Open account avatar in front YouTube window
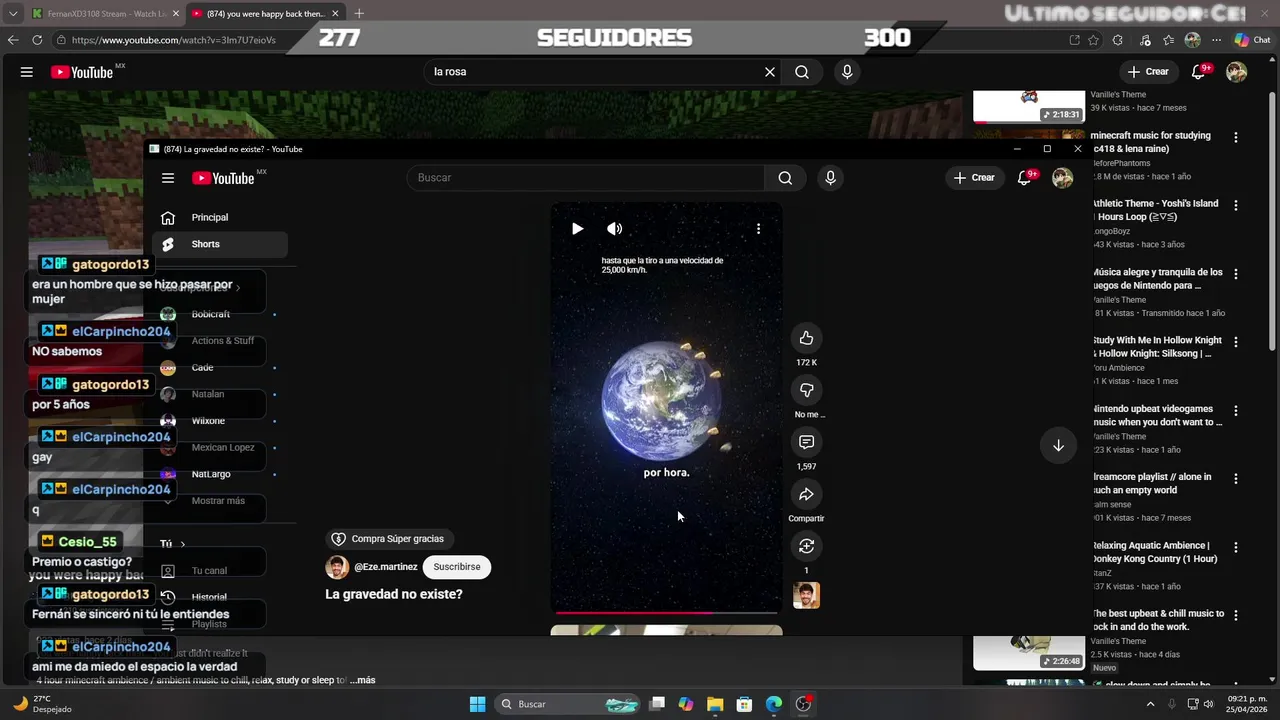The height and width of the screenshot is (720, 1280). pyautogui.click(x=1063, y=178)
